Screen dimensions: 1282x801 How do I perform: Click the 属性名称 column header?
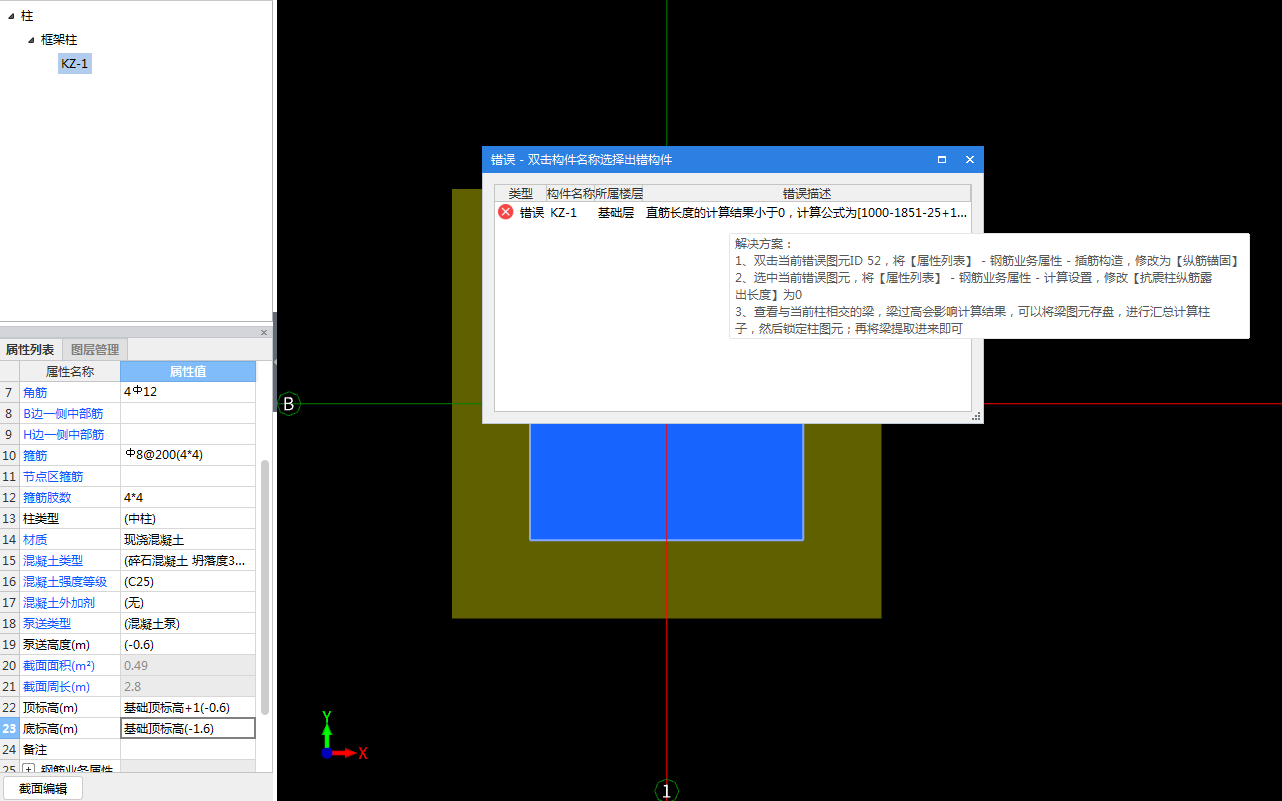click(x=69, y=371)
